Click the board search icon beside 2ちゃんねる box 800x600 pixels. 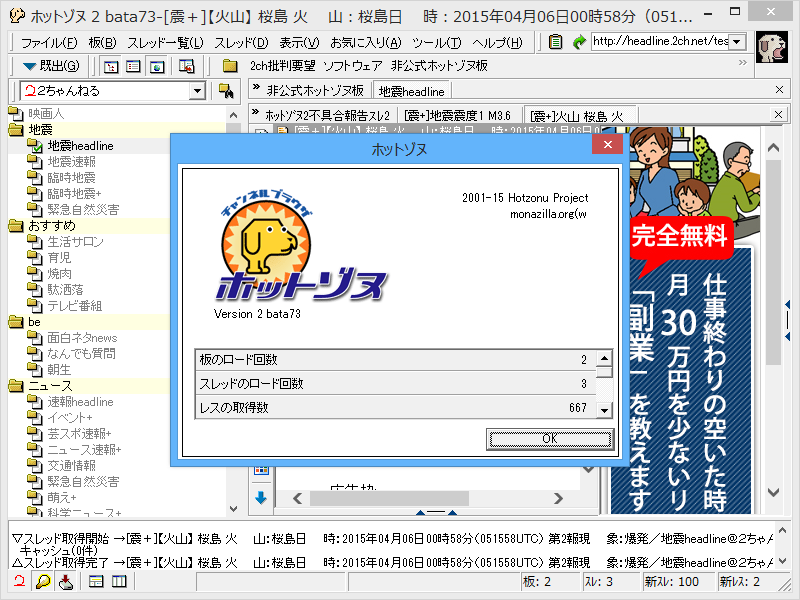(227, 90)
